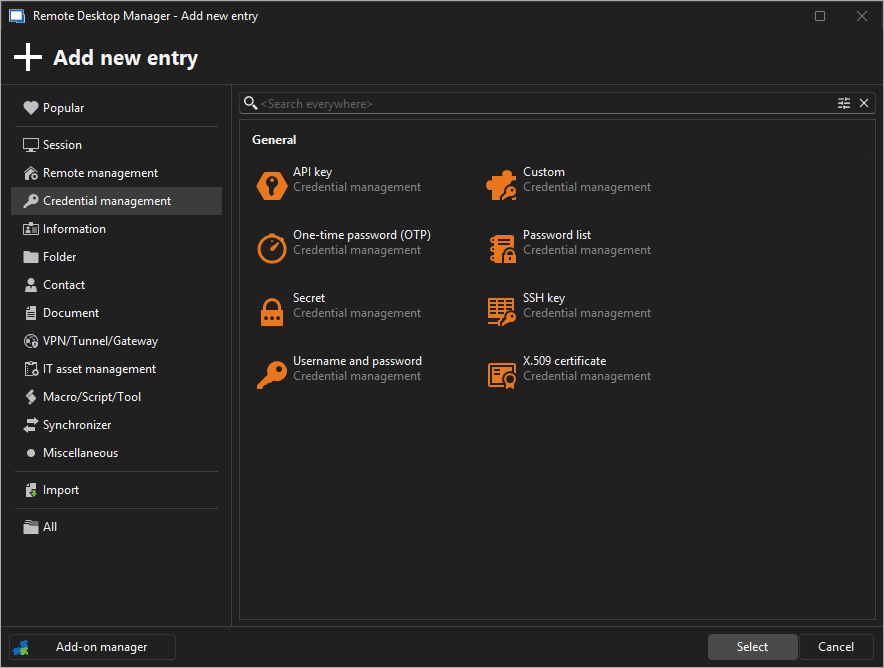Viewport: 884px width, 668px height.
Task: Click the Cancel button
Action: click(x=836, y=647)
